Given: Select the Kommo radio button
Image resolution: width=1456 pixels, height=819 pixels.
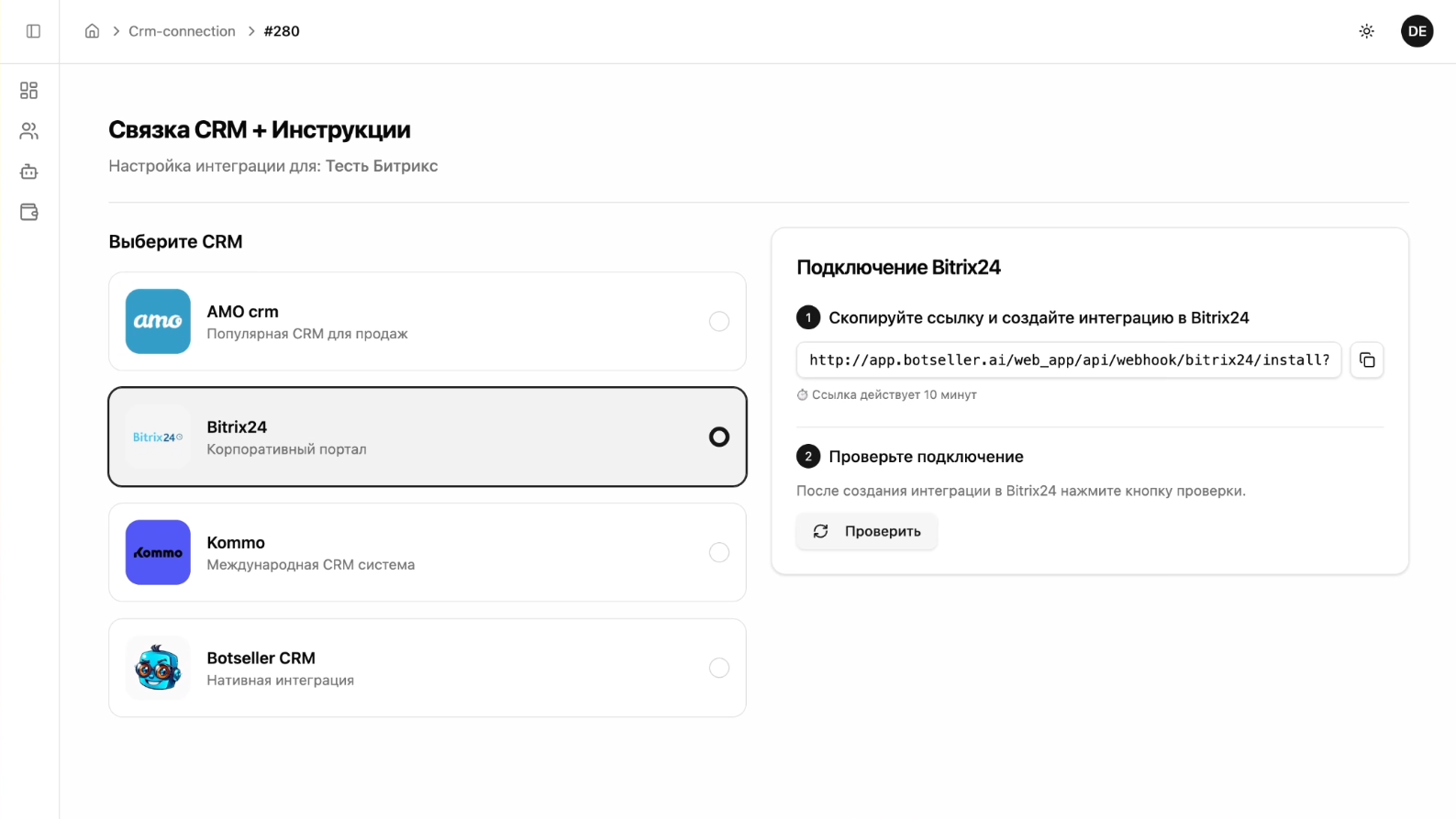Looking at the screenshot, I should (718, 553).
